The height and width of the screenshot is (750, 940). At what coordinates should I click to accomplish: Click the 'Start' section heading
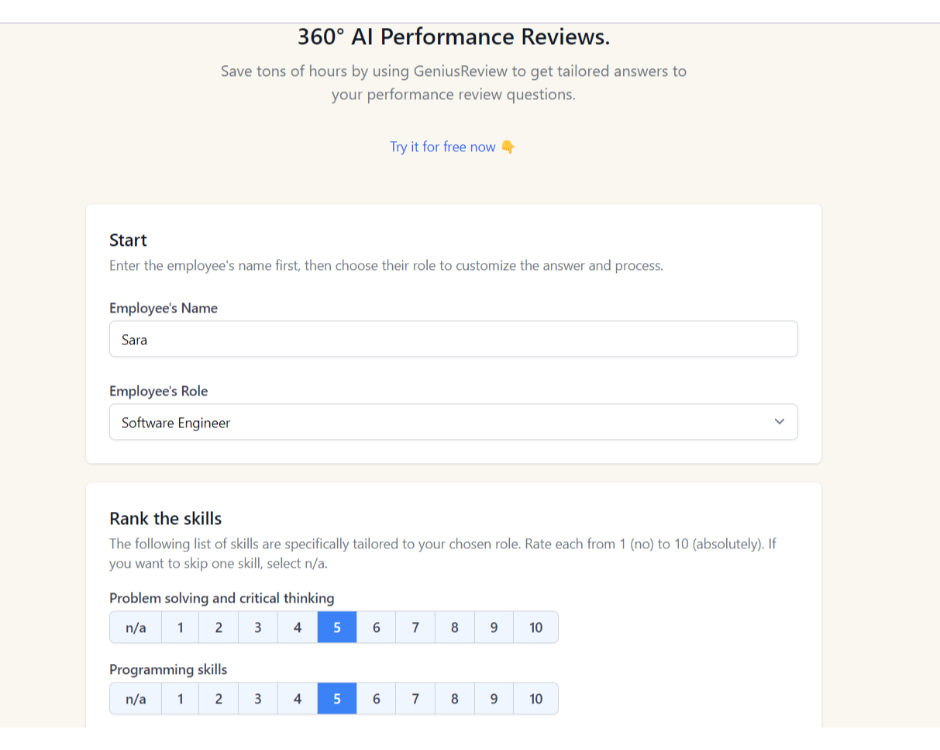128,240
